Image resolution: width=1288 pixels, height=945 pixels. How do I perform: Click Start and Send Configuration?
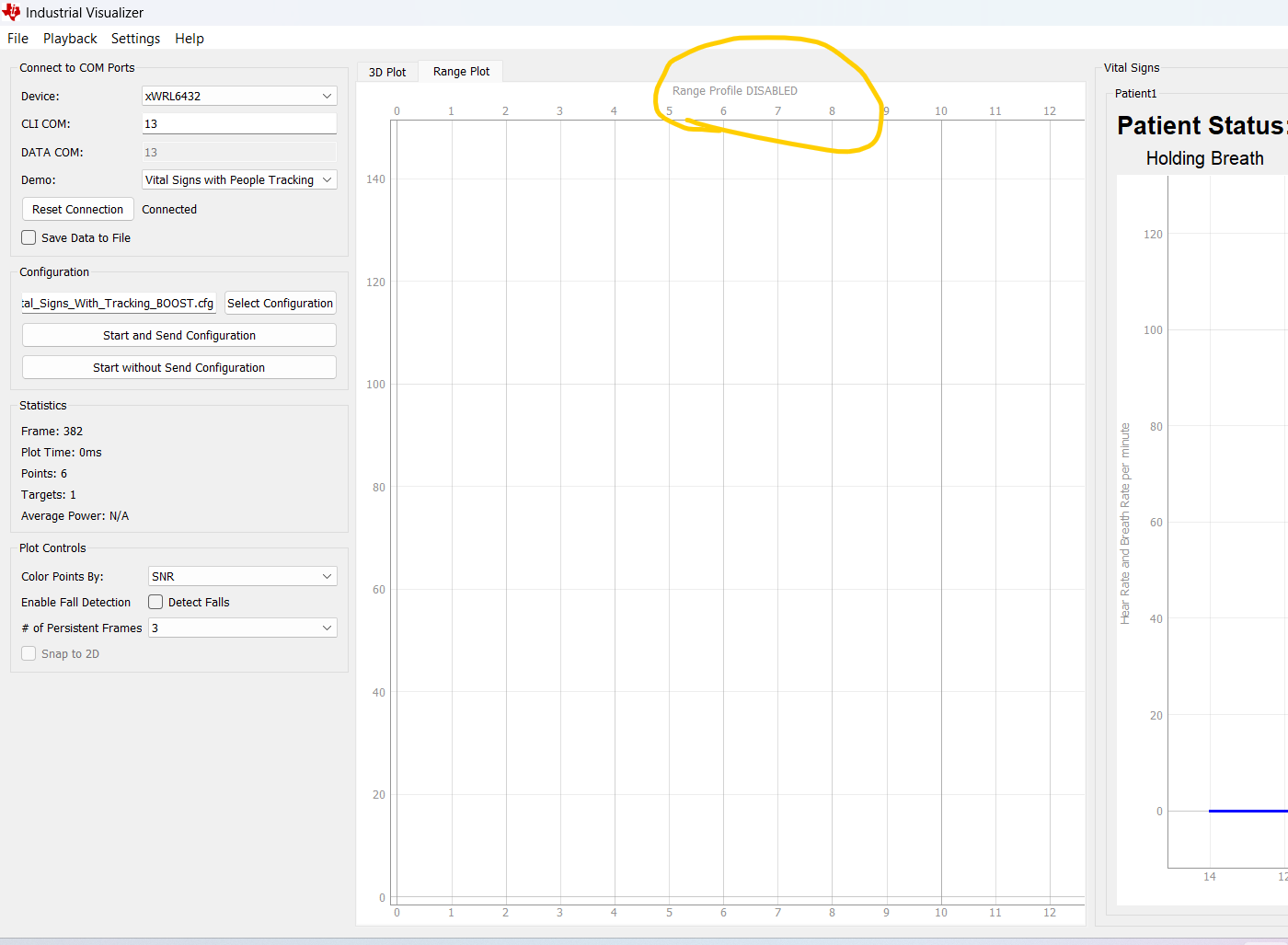pos(179,335)
